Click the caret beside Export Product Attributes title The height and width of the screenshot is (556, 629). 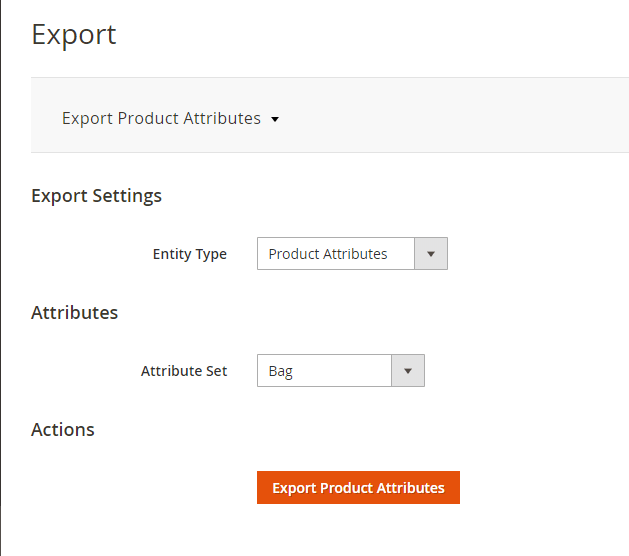point(275,119)
